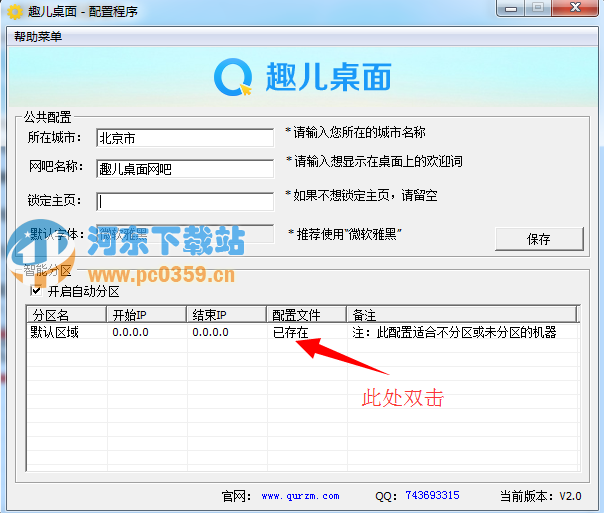The height and width of the screenshot is (513, 604).
Task: Click the end IP cell of the 默认区域 row
Action: pyautogui.click(x=210, y=332)
